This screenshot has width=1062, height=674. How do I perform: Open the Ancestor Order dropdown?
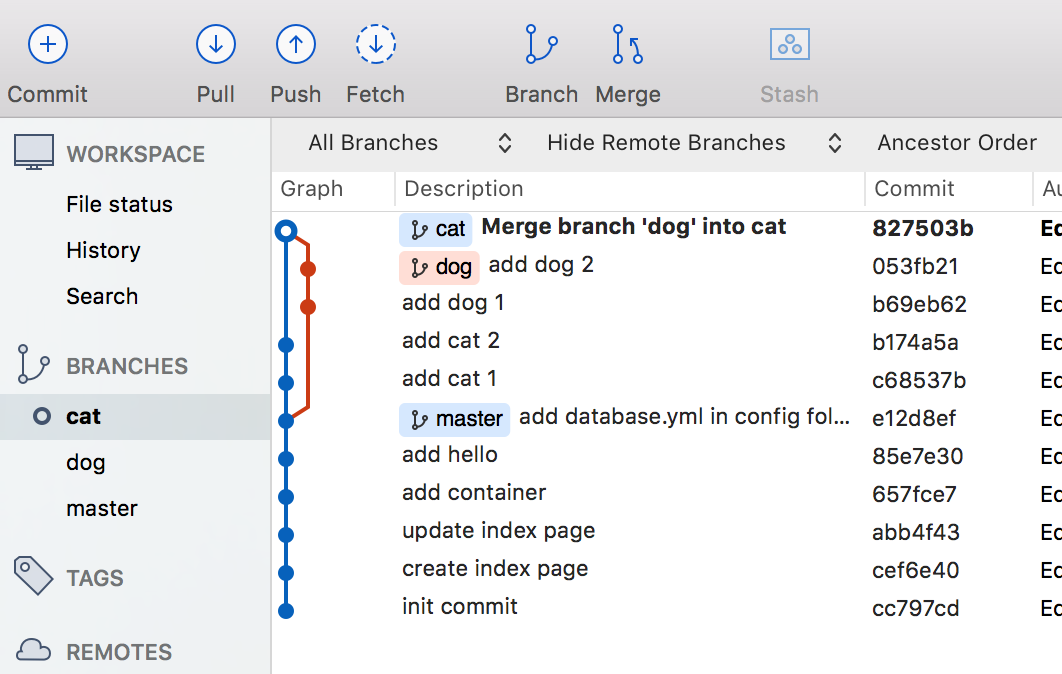[x=956, y=142]
